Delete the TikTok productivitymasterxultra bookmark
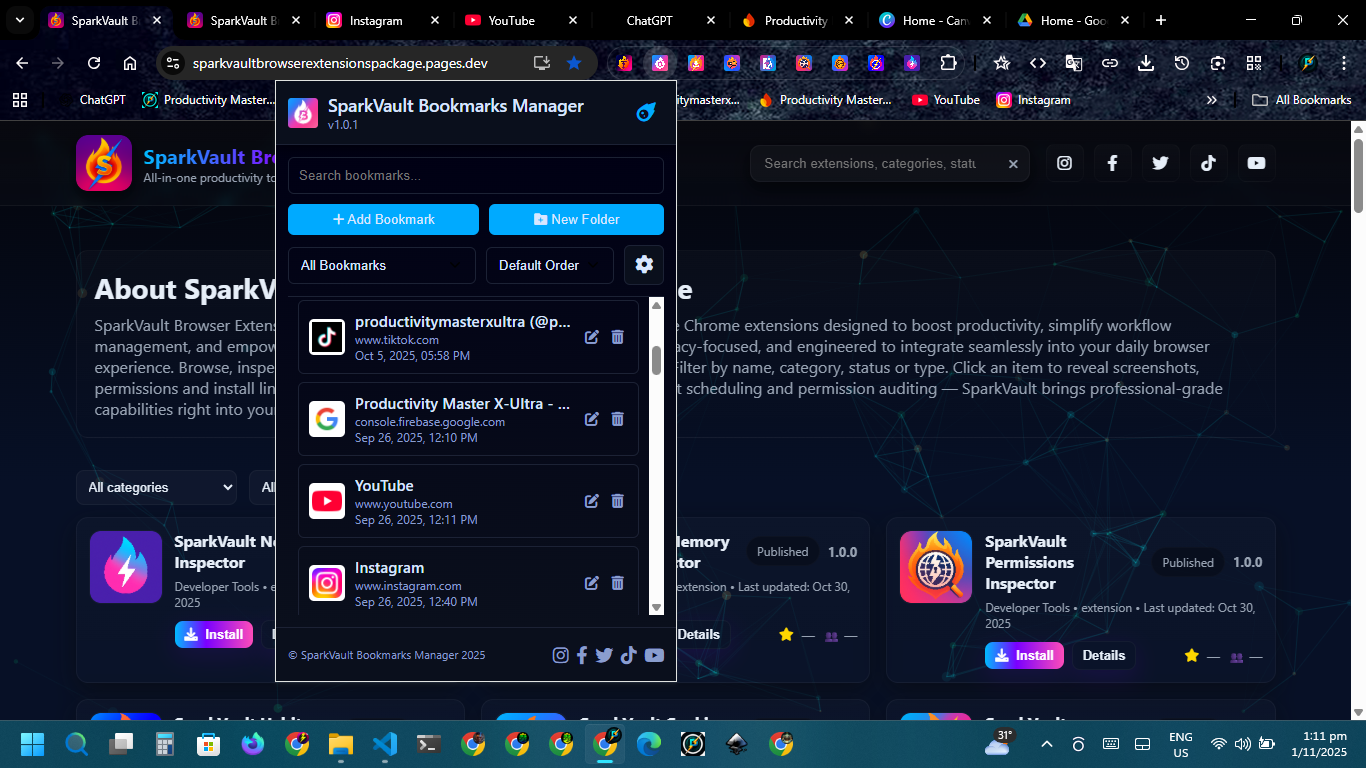Image resolution: width=1366 pixels, height=768 pixels. point(618,337)
